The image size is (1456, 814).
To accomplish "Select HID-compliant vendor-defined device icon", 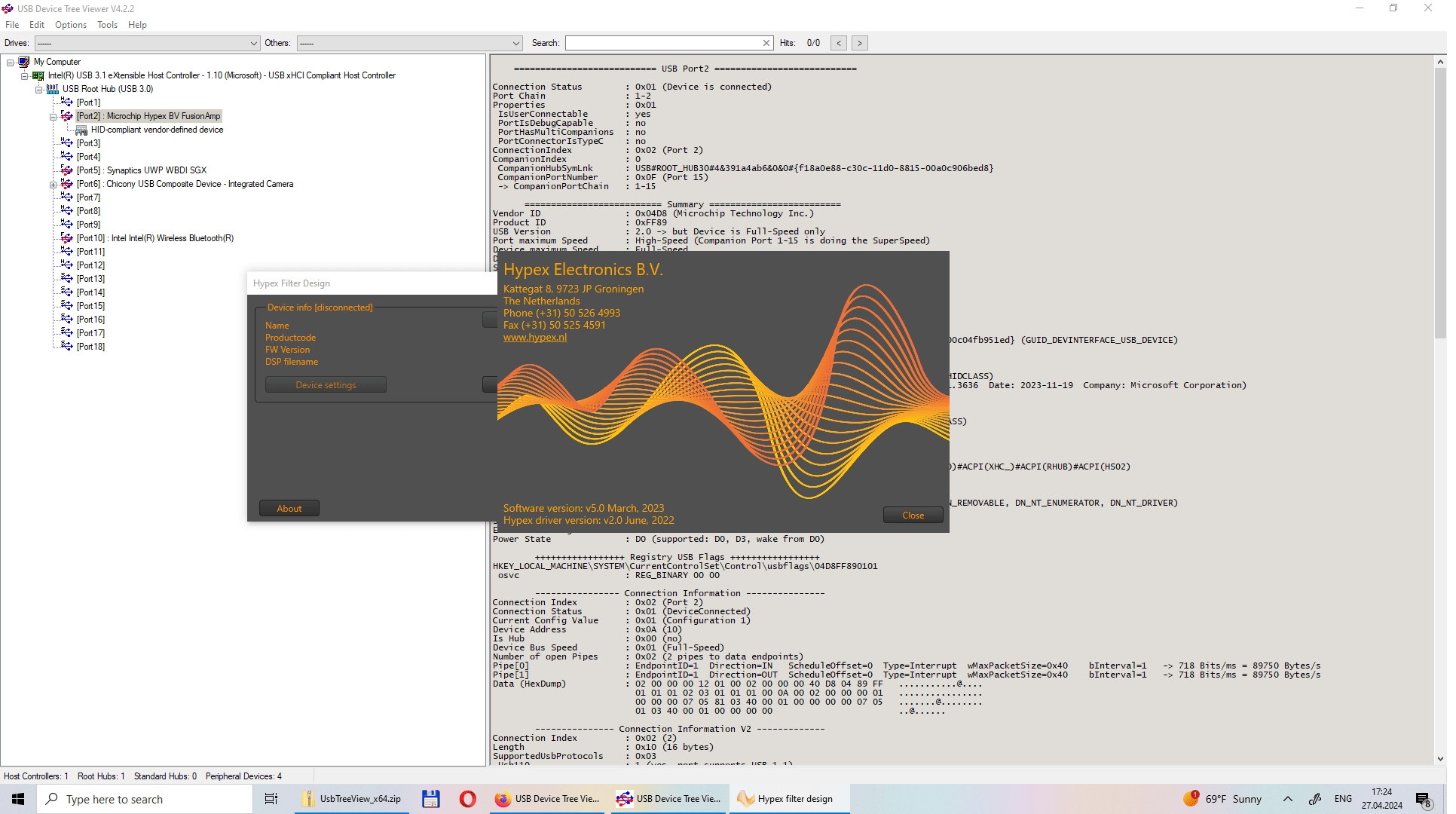I will 81,130.
